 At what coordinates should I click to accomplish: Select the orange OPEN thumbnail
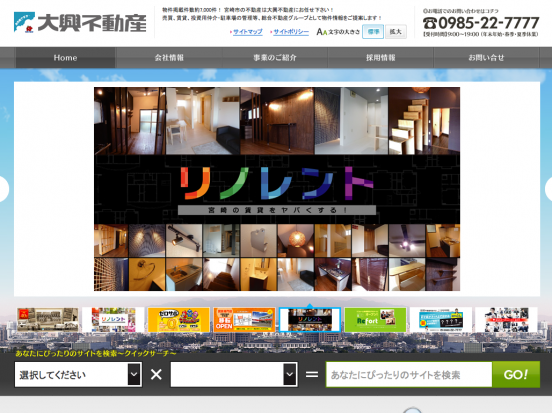244,320
